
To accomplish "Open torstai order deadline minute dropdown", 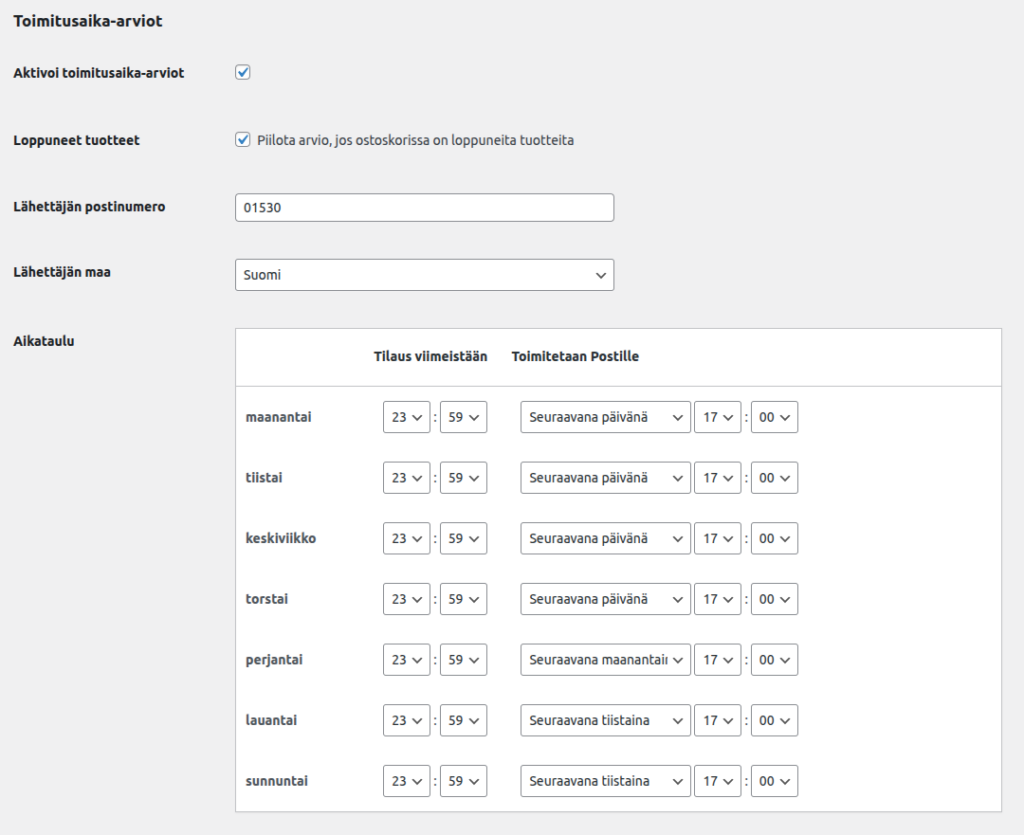I will (463, 600).
